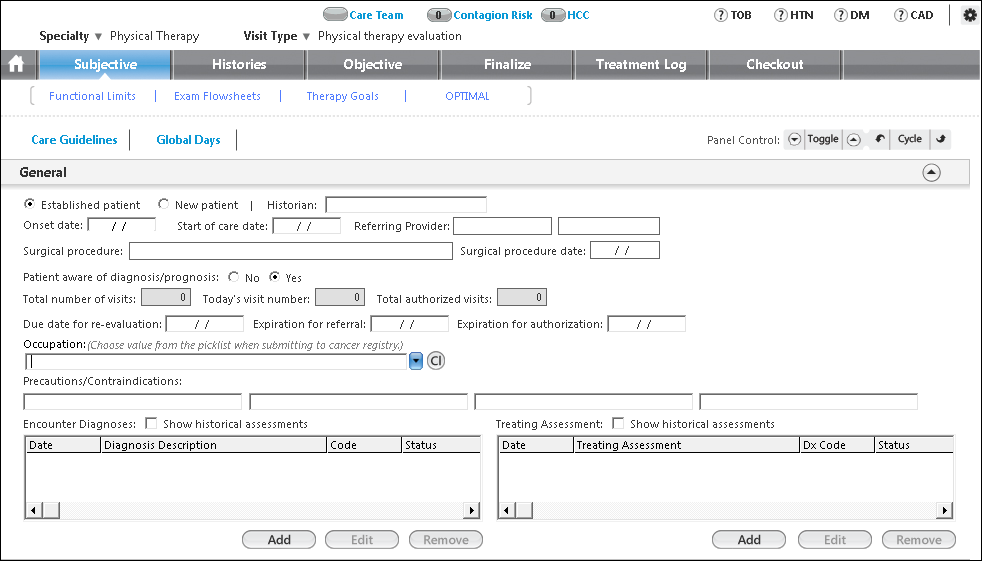Viewport: 982px width, 561px height.
Task: Open the Occupation picklist dropdown
Action: [x=416, y=361]
